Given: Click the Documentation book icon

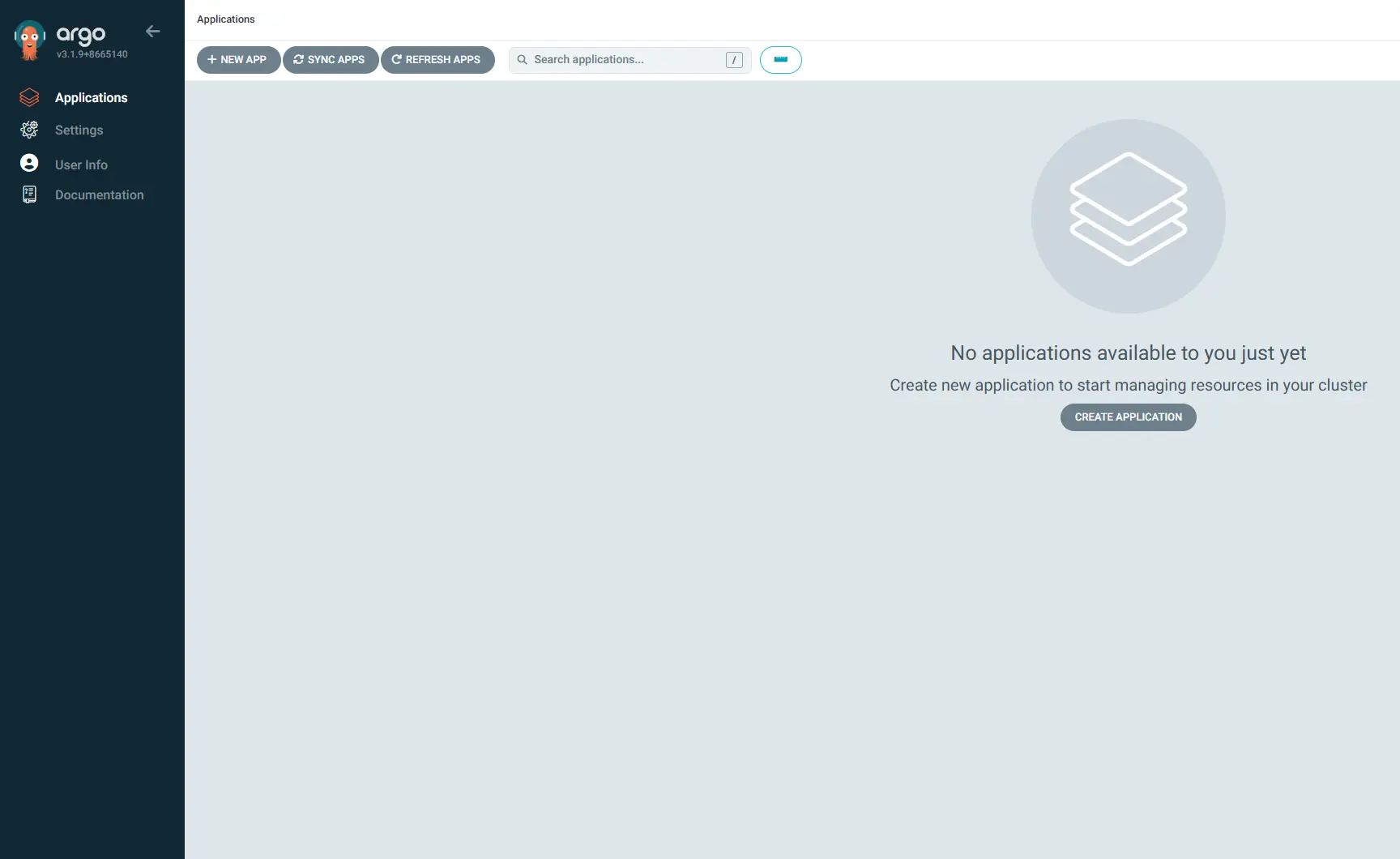Looking at the screenshot, I should click(x=29, y=194).
